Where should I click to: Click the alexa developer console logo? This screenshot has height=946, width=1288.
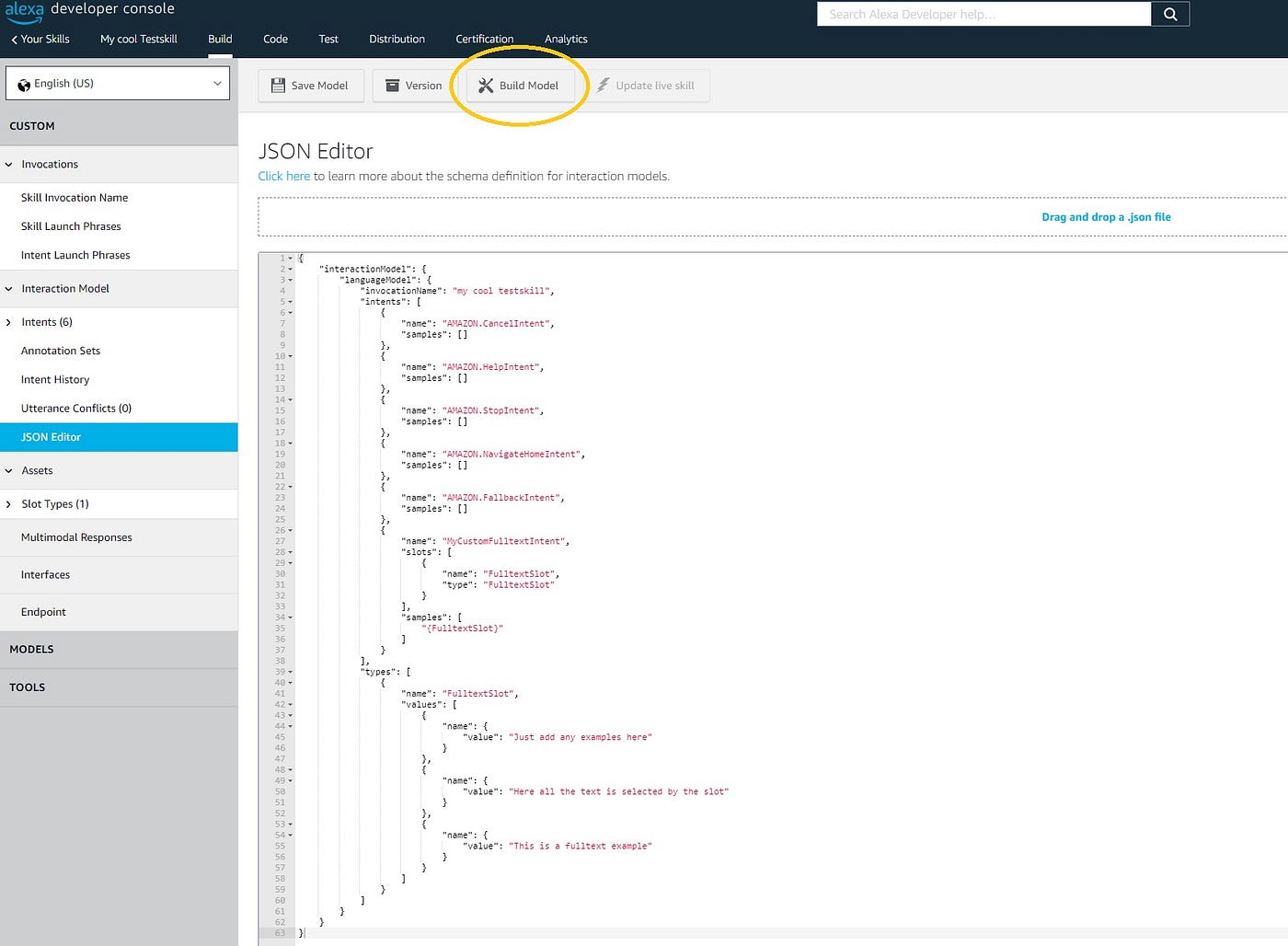(x=90, y=9)
